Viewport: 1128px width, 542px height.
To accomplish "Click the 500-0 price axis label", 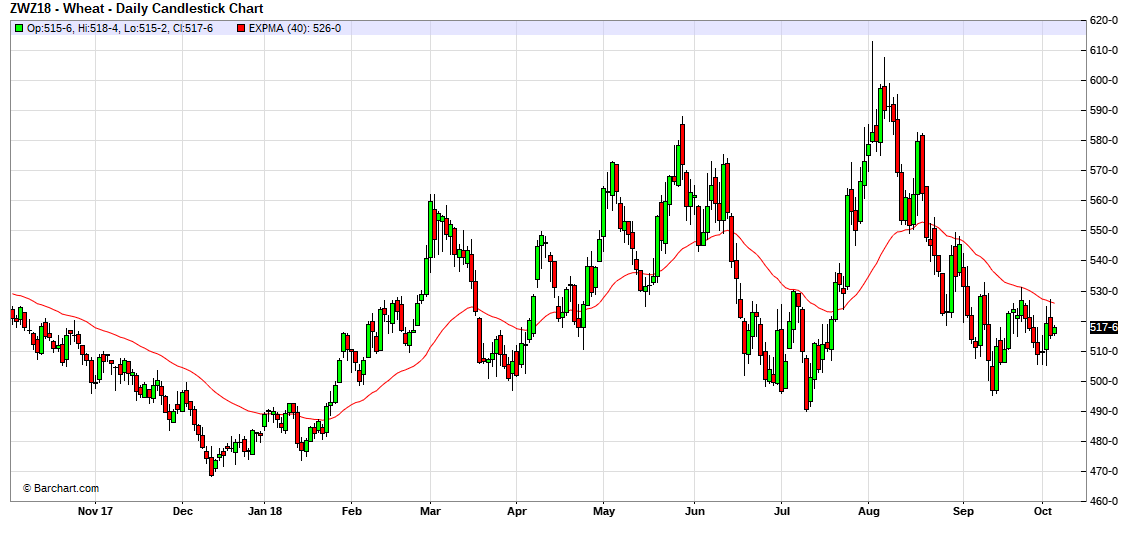I will tap(1104, 381).
